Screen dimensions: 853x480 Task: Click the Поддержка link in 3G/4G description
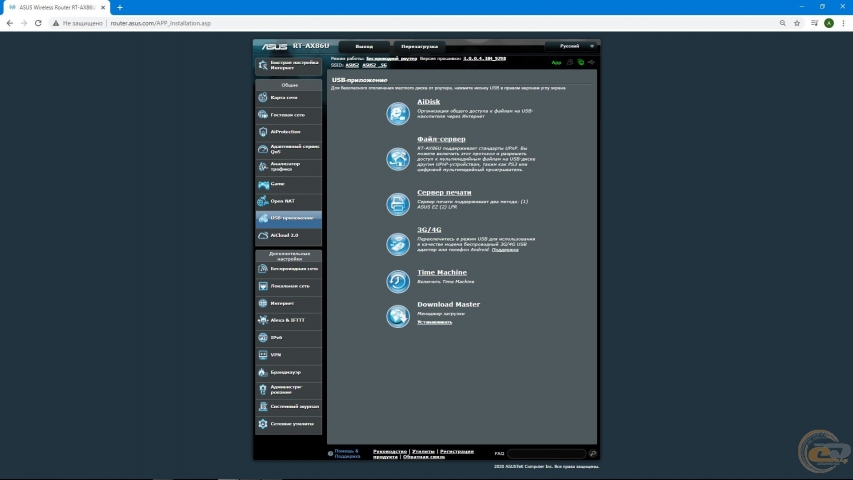505,250
